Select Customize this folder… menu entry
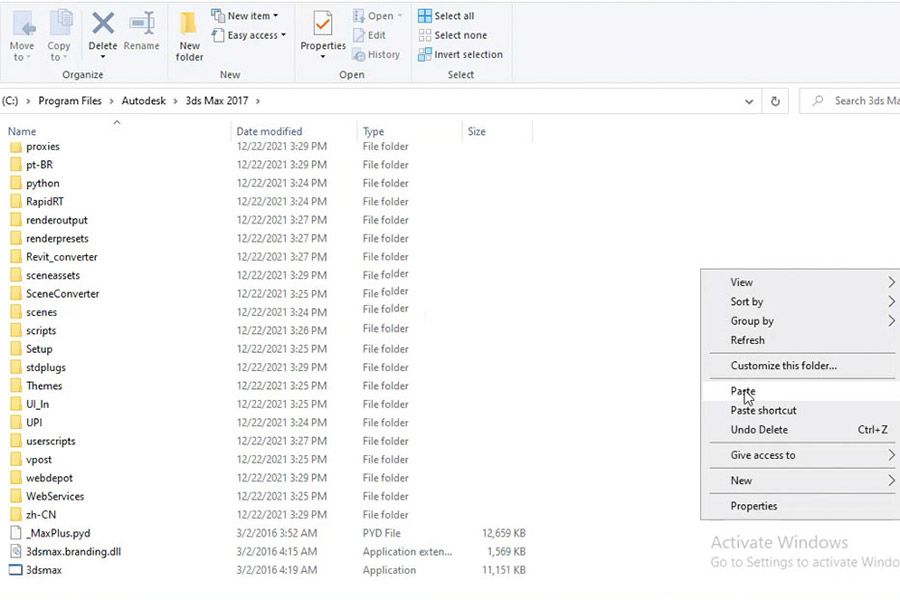The width and height of the screenshot is (900, 600). point(801,366)
